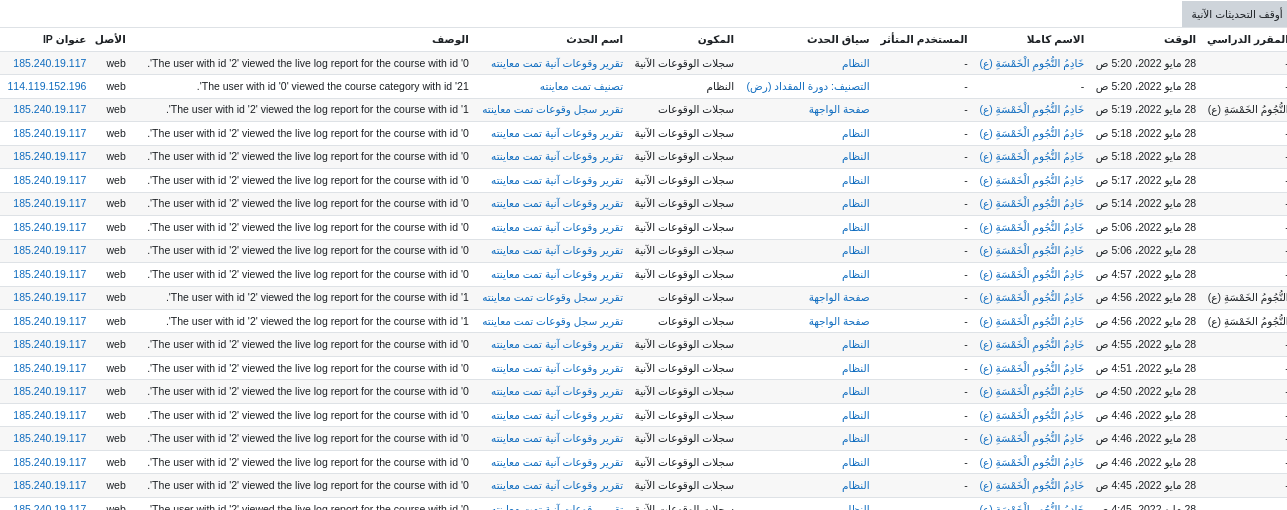Open event name link in the 4:55 ص row
This screenshot has height=510, width=1287.
point(557,345)
